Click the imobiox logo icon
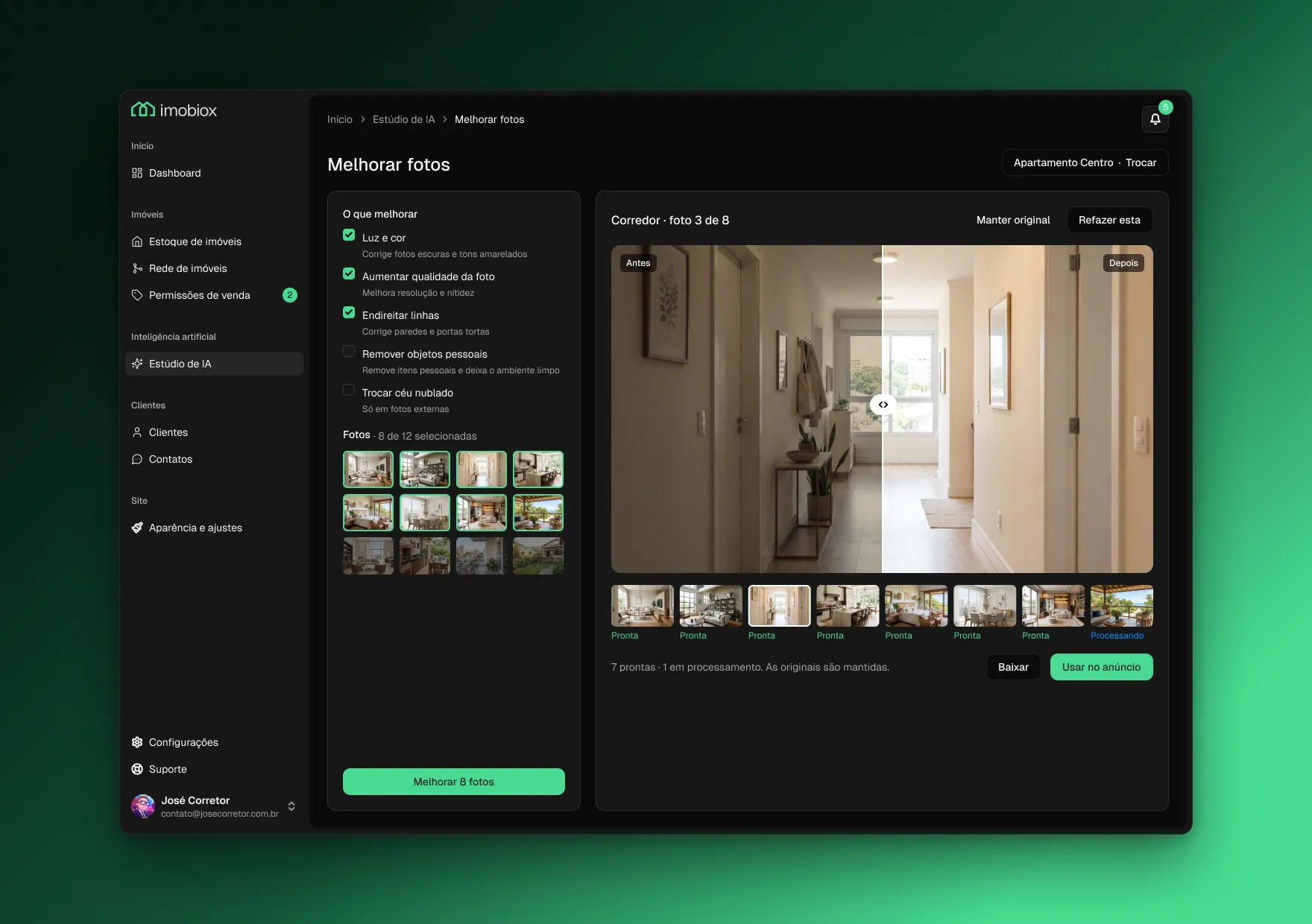 point(143,110)
